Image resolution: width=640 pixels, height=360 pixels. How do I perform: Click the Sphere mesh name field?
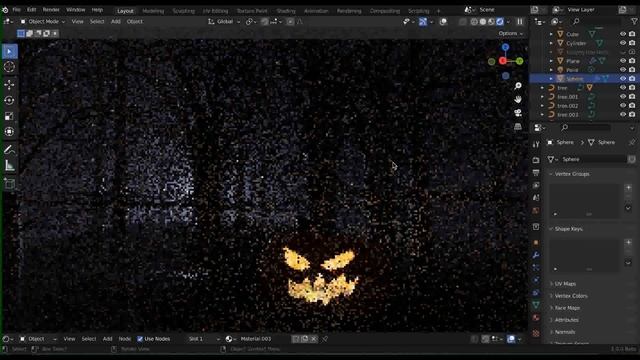tap(593, 159)
